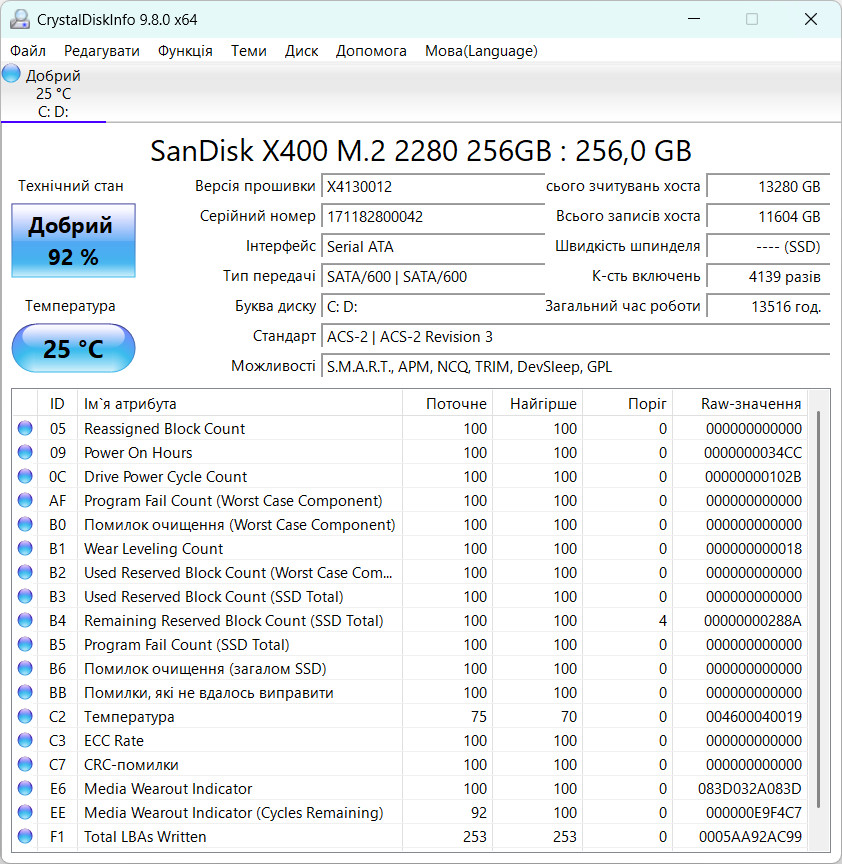Click the Serial ATA interface field

[x=433, y=246]
